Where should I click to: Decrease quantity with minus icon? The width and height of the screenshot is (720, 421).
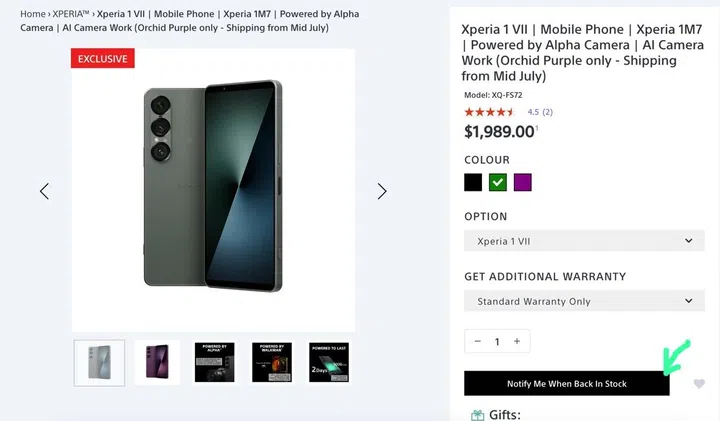[478, 341]
